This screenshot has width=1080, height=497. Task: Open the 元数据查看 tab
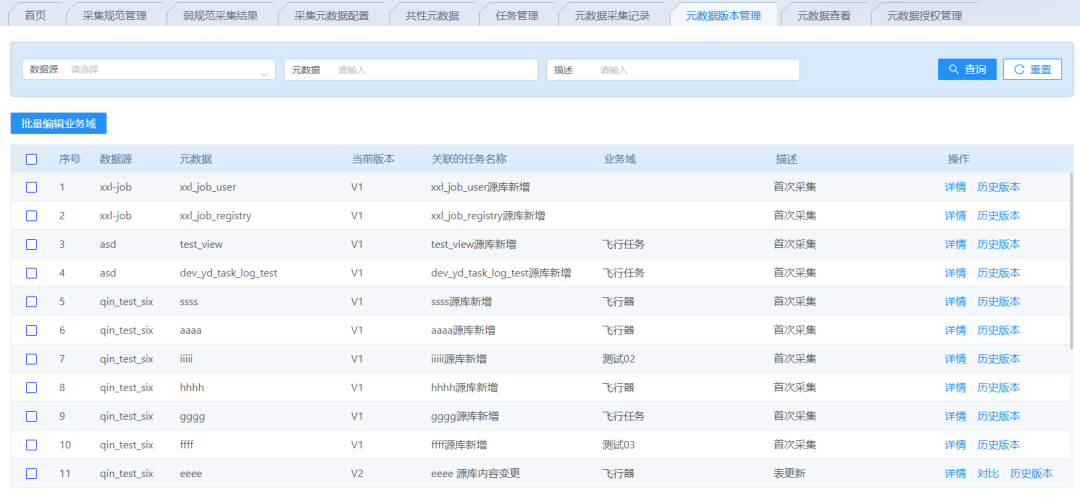pos(823,16)
